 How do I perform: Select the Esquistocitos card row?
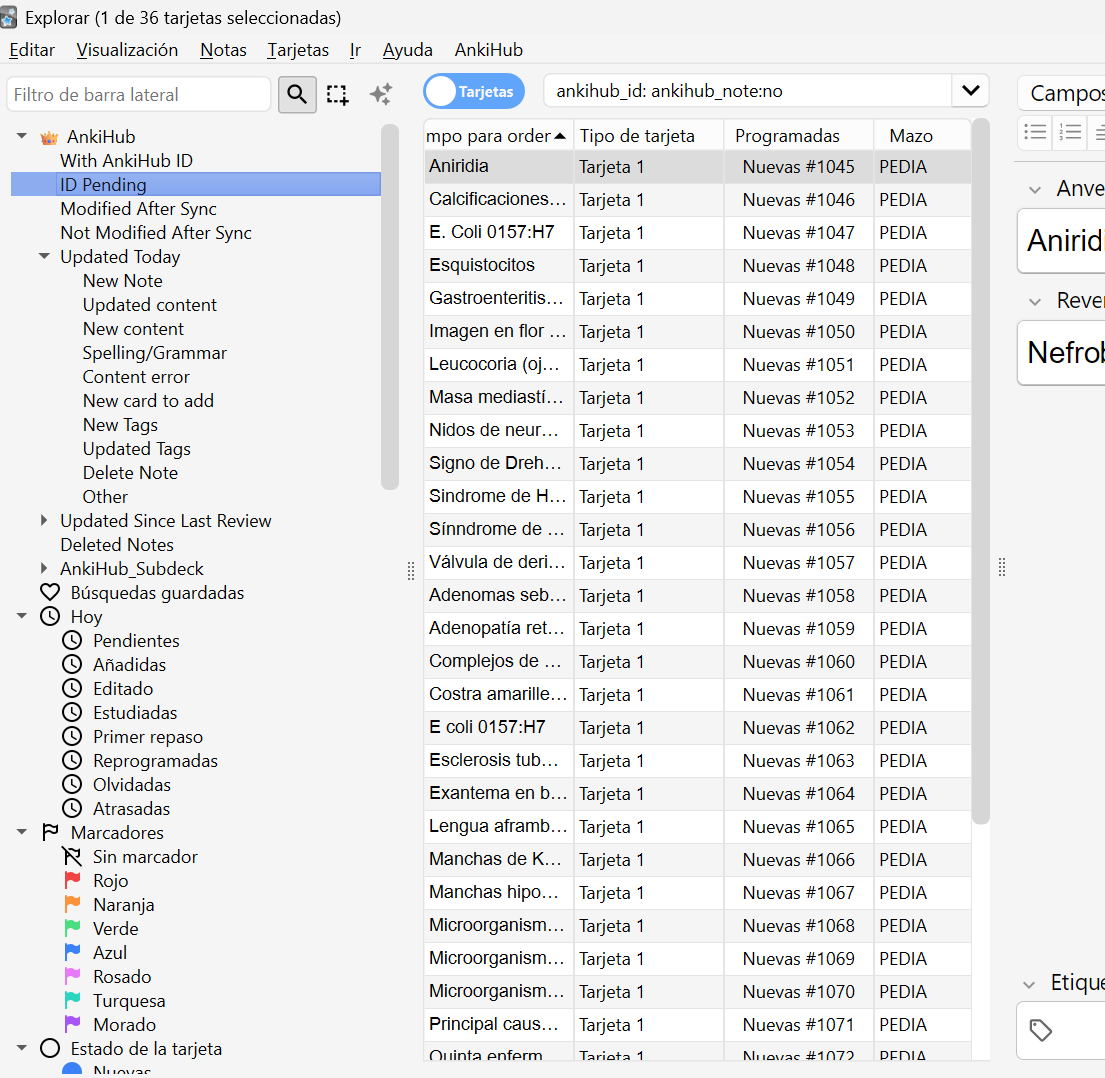coord(698,266)
